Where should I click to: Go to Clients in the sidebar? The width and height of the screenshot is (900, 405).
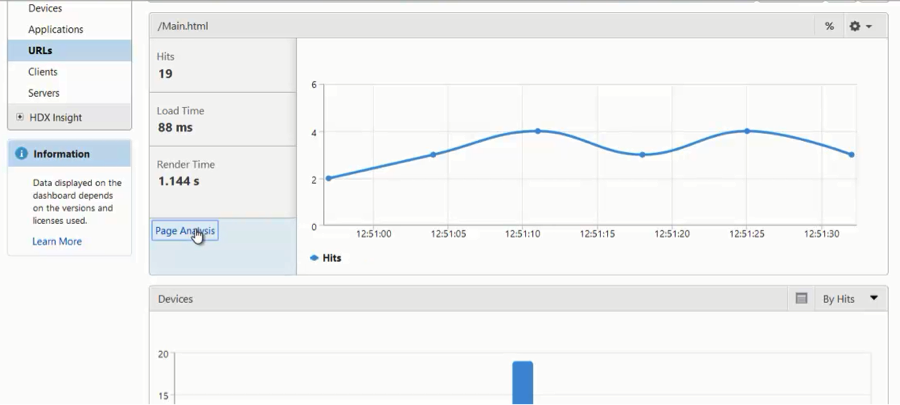click(43, 72)
